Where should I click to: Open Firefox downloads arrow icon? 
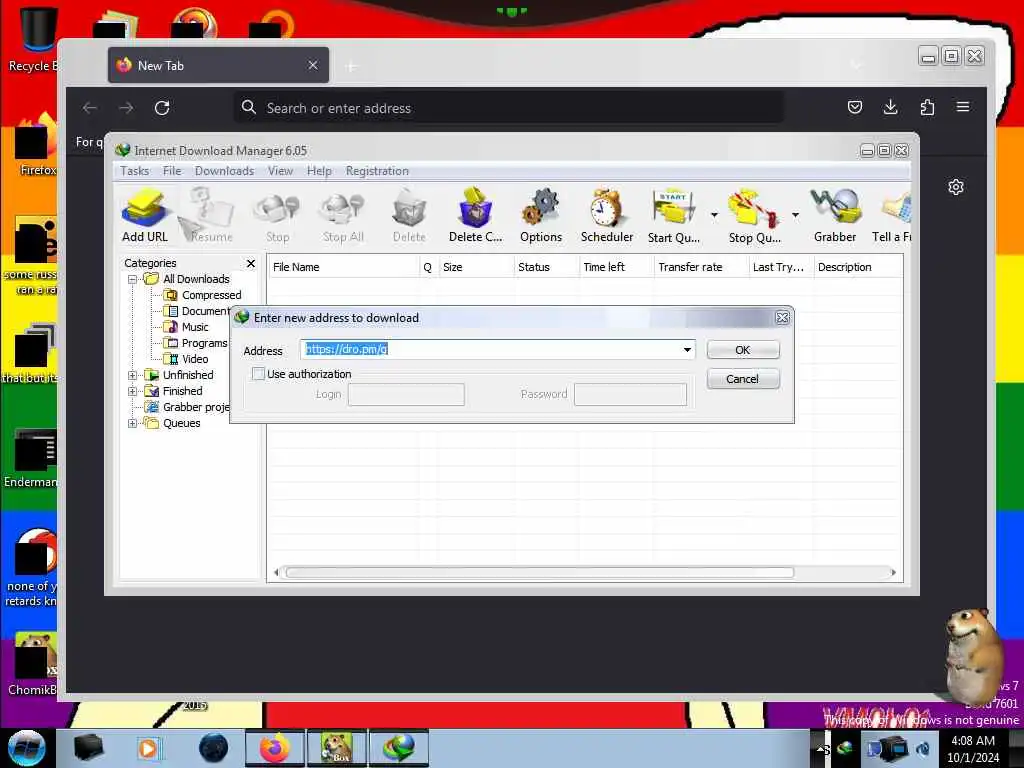890,107
